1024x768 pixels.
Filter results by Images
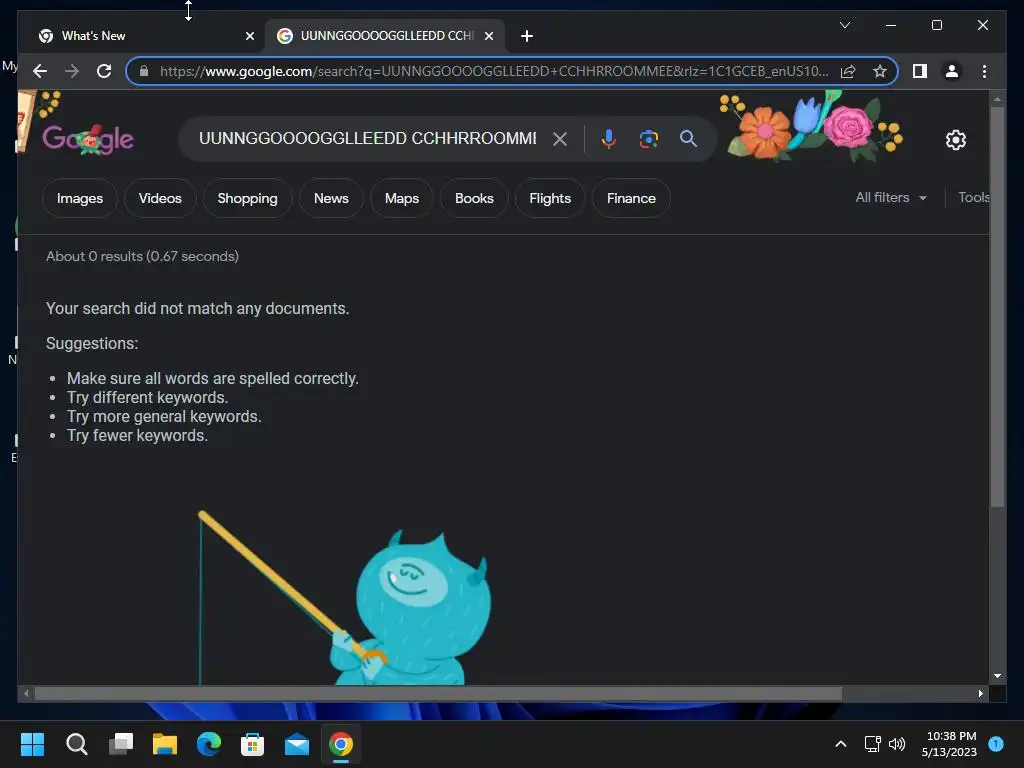(80, 198)
